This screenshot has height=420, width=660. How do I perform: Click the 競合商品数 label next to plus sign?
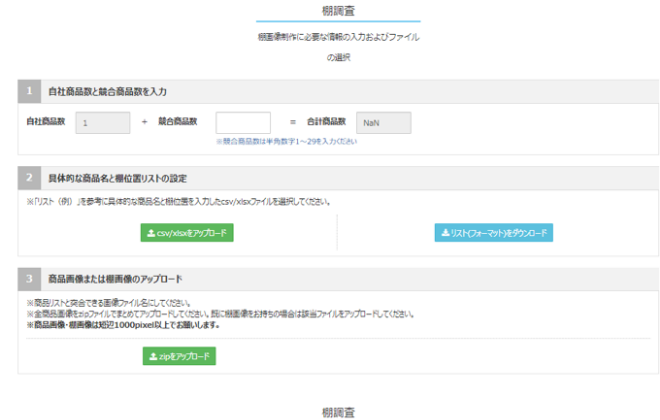178,122
